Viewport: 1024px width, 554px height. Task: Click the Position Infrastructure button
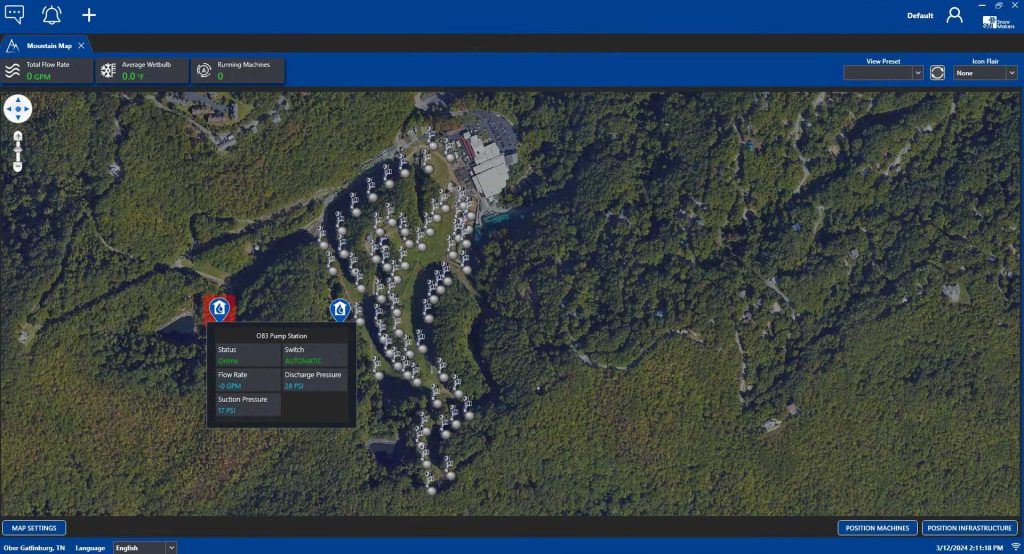point(969,528)
